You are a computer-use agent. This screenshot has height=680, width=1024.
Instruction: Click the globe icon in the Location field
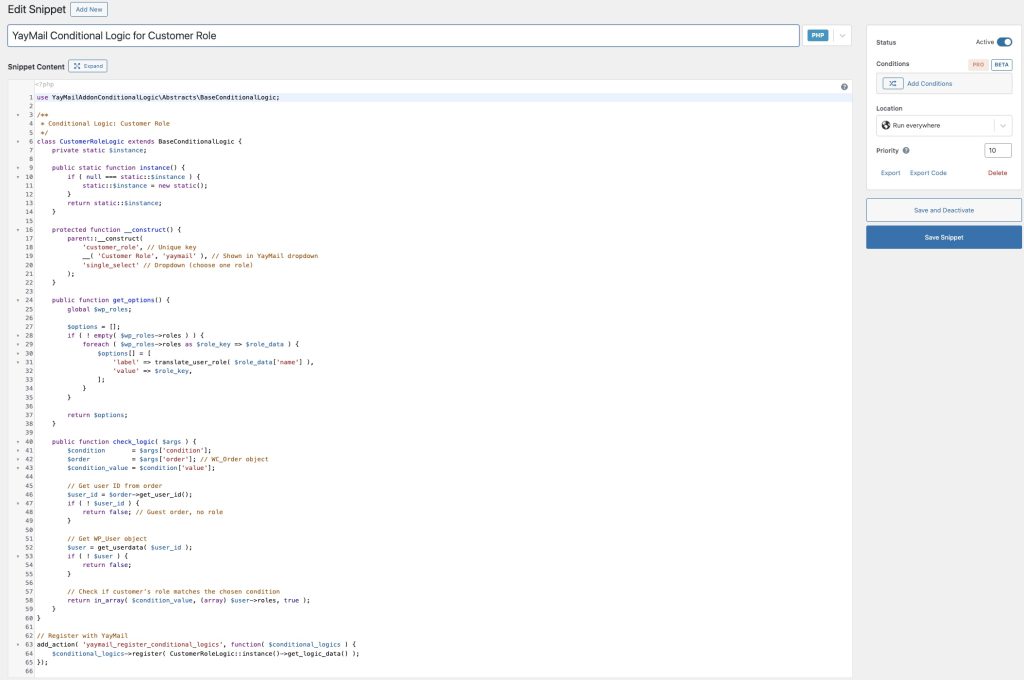pos(886,125)
